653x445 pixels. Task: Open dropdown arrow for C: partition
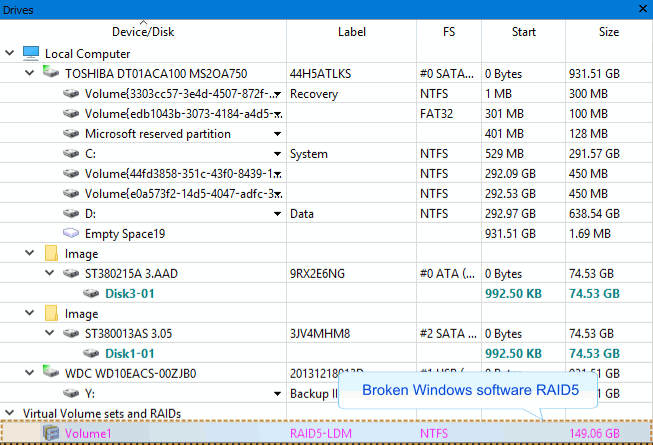277,154
